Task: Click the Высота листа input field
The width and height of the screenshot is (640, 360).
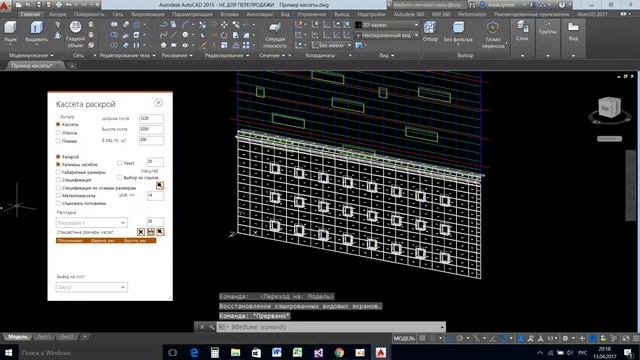Action: pyautogui.click(x=151, y=129)
